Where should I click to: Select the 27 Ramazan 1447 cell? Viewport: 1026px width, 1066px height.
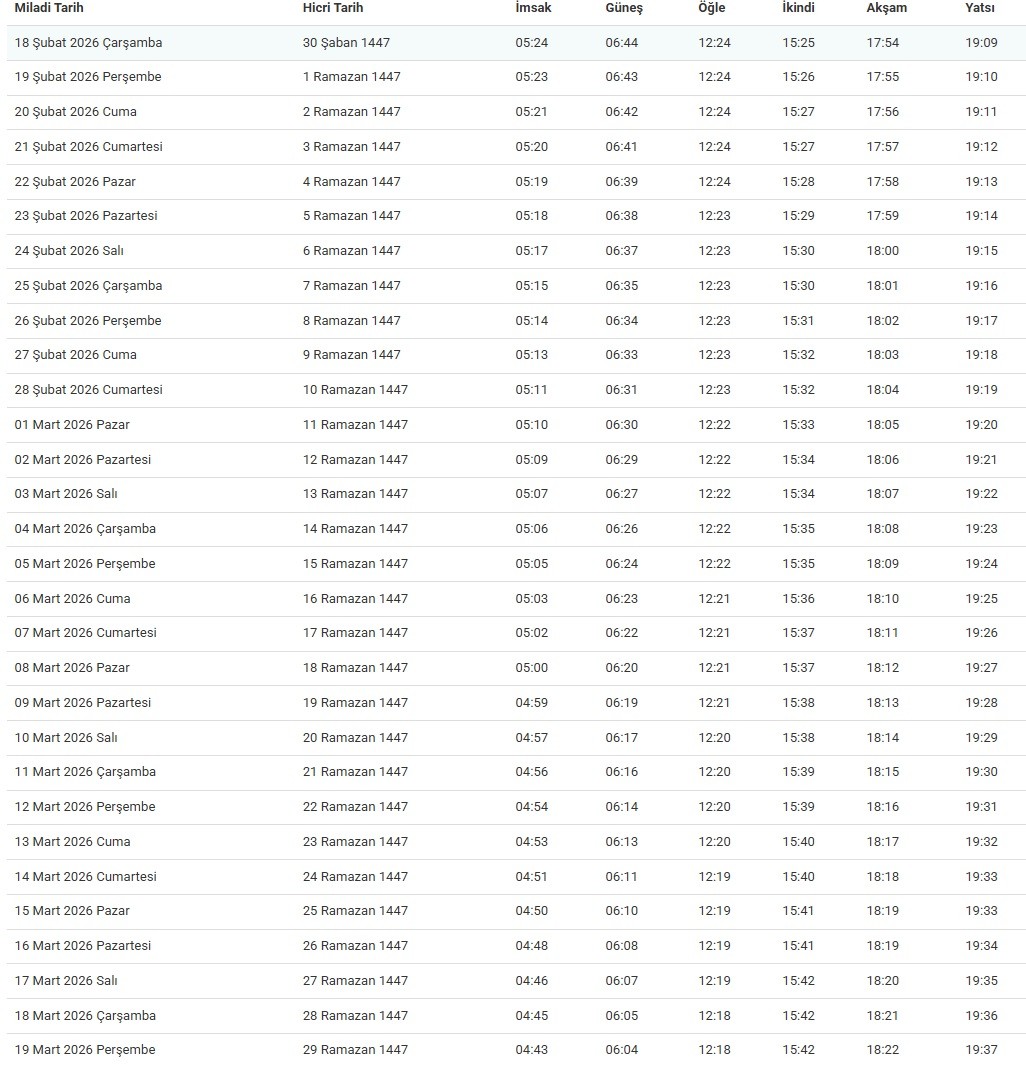[355, 981]
